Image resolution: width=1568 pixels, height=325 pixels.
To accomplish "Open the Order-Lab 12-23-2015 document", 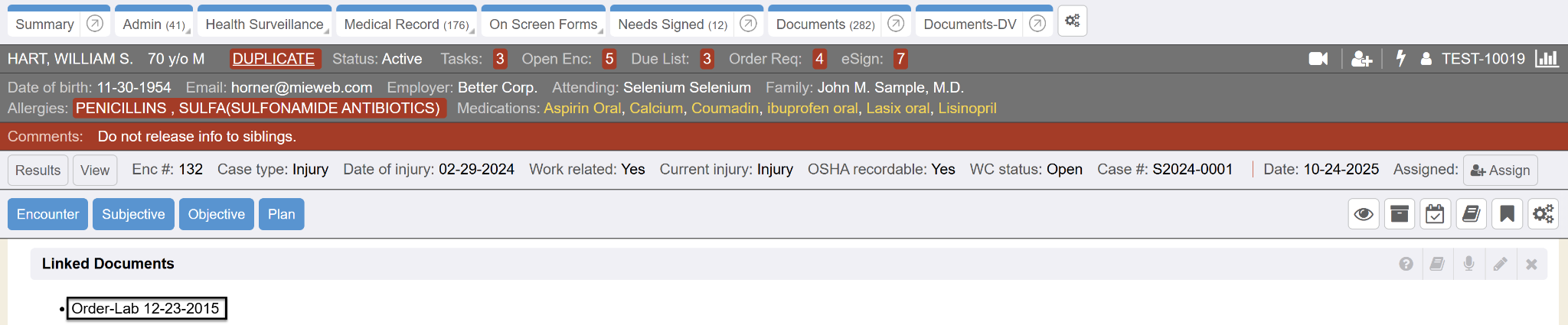I will pyautogui.click(x=145, y=309).
